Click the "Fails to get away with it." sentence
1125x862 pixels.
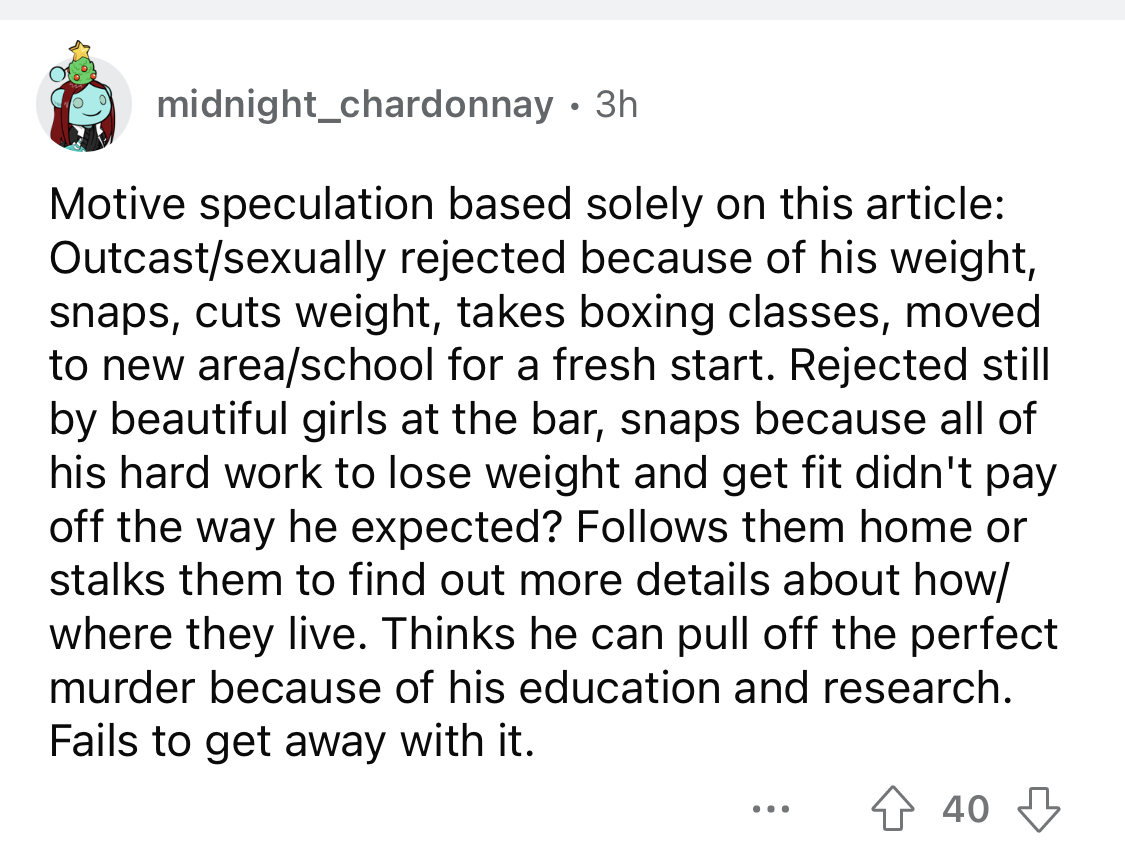tap(292, 742)
